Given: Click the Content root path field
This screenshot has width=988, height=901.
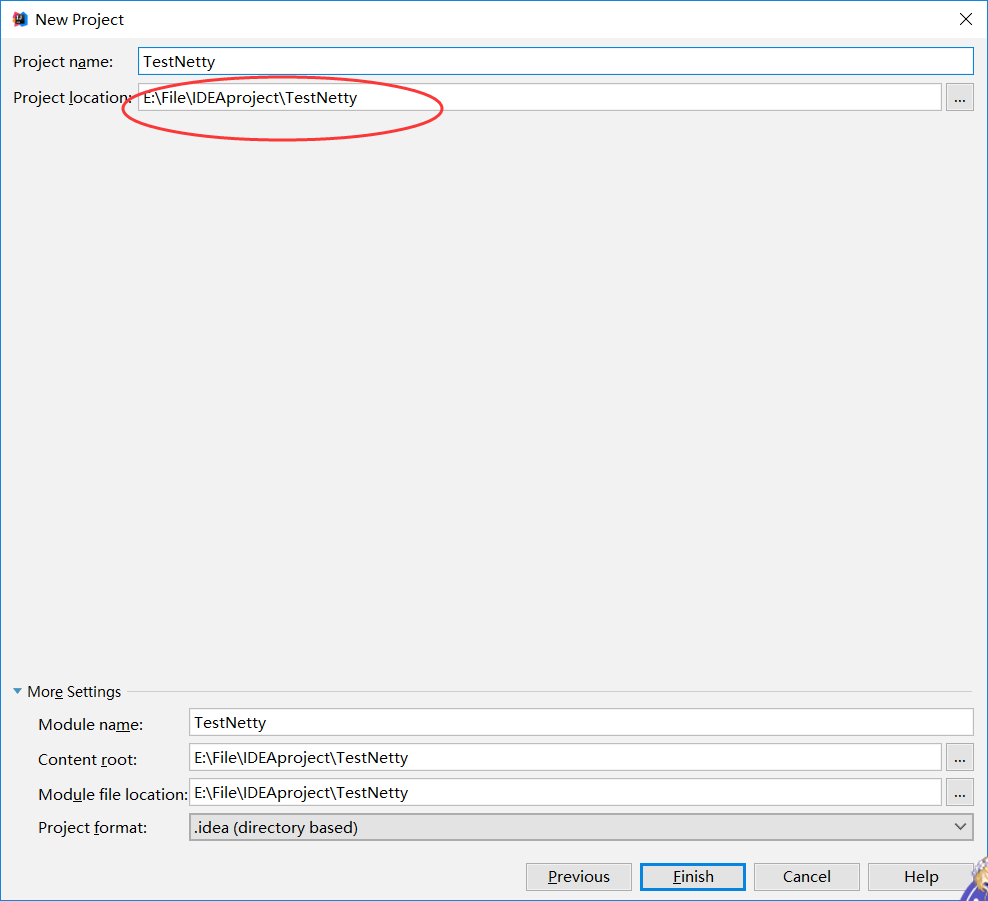Looking at the screenshot, I should 565,757.
